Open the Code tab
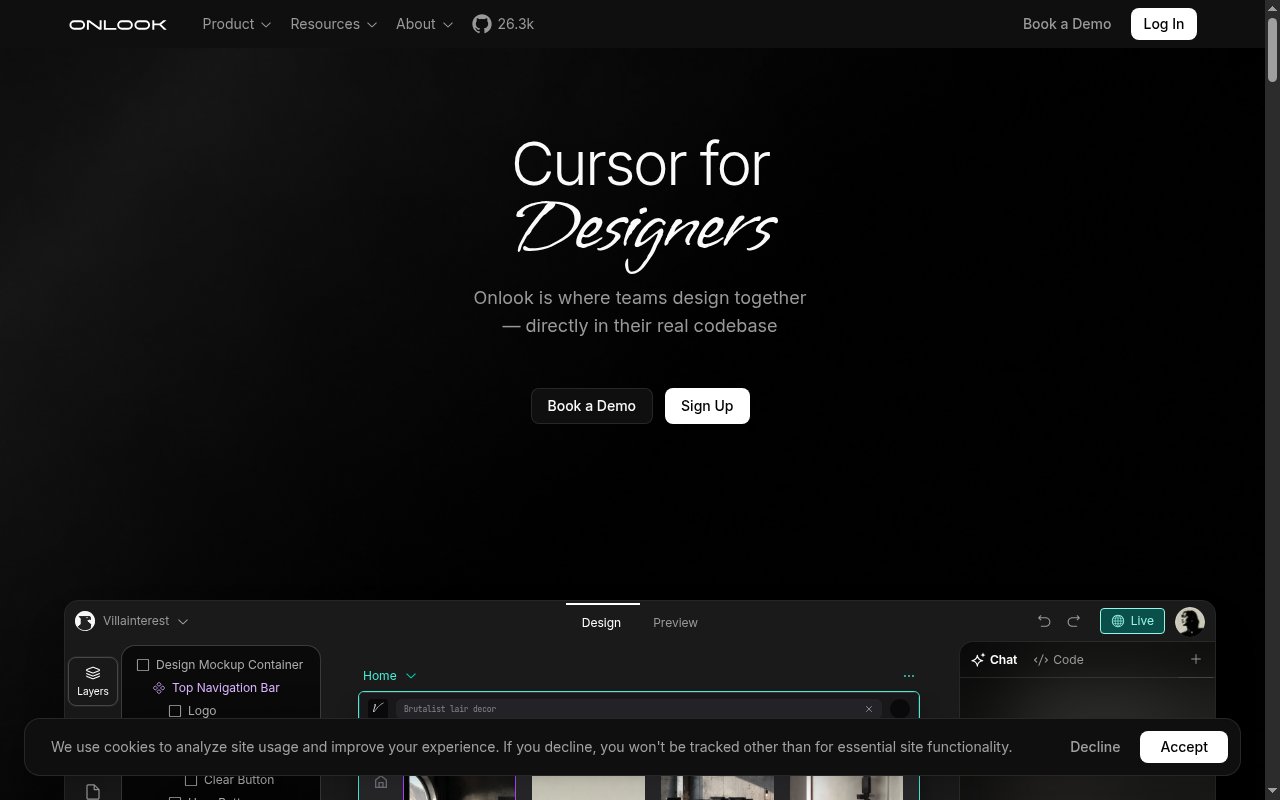The height and width of the screenshot is (800, 1280). point(1058,660)
